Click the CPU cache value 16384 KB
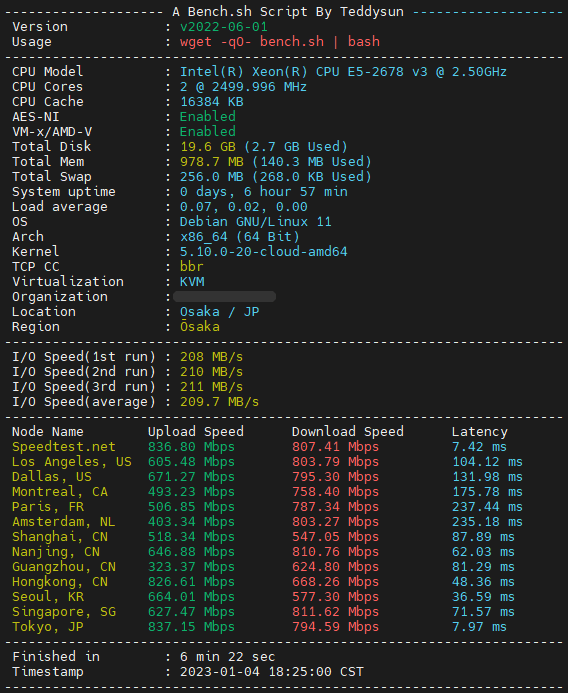This screenshot has width=568, height=693. click(212, 102)
